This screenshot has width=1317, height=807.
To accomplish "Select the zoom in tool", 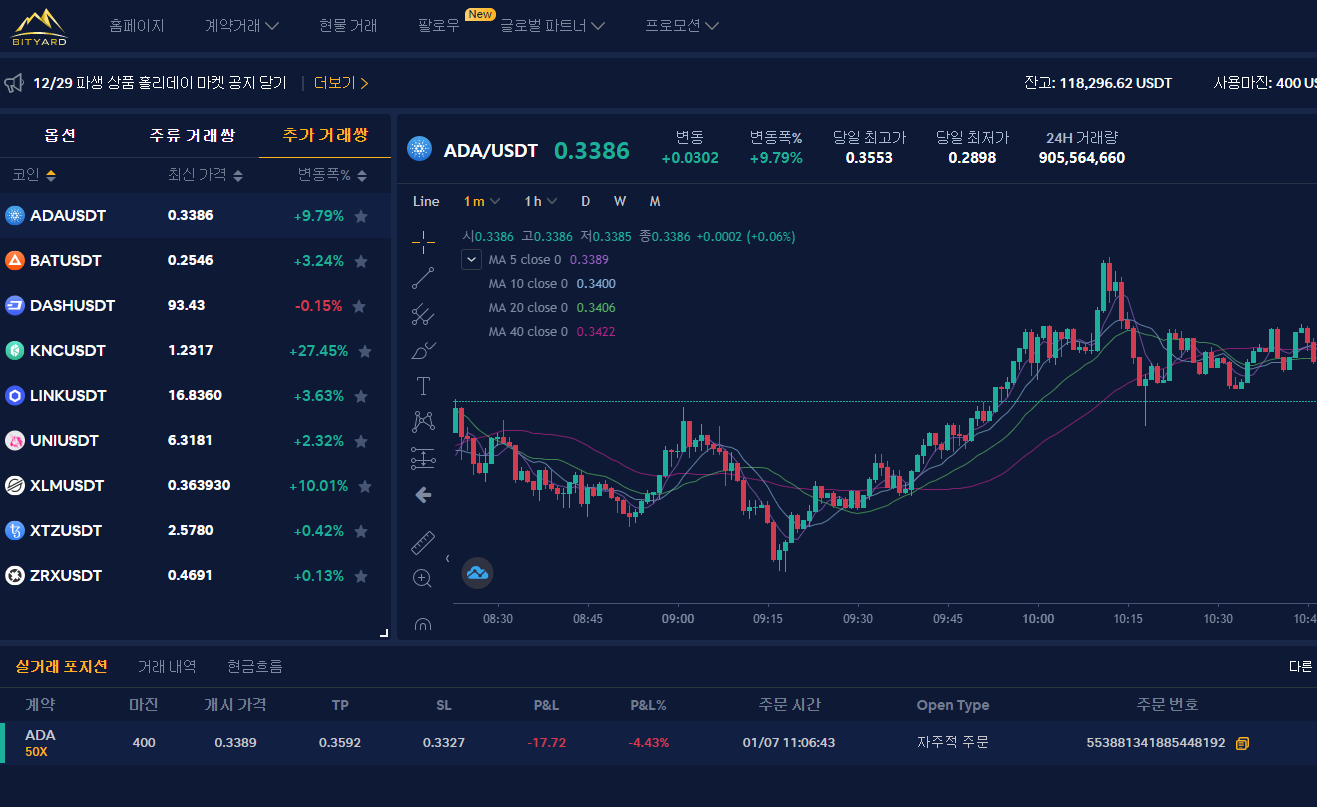I will pos(423,578).
